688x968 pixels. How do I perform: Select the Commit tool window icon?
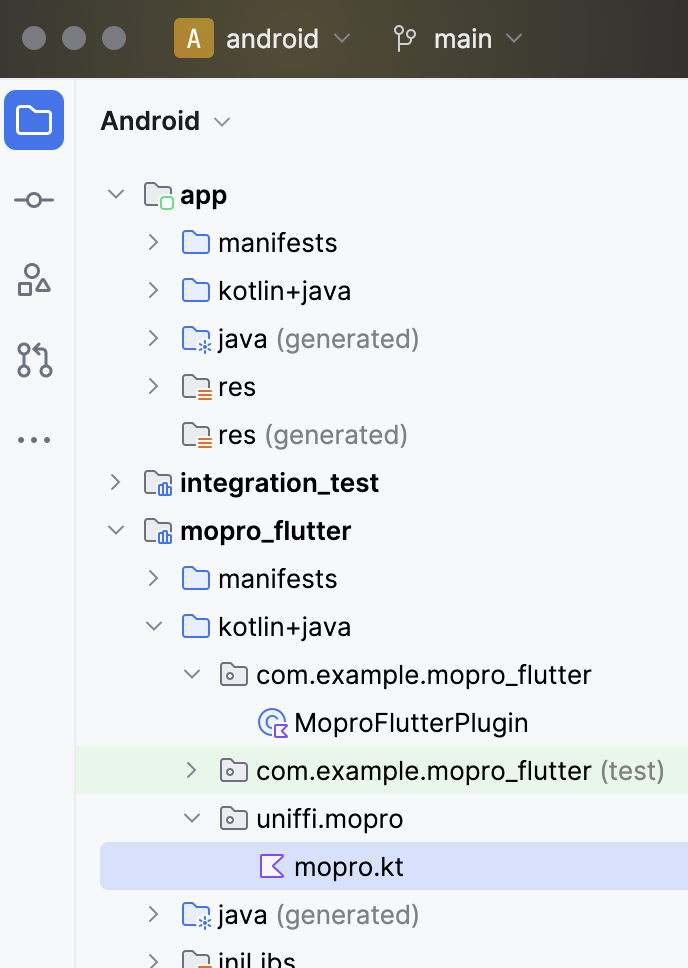[x=34, y=199]
